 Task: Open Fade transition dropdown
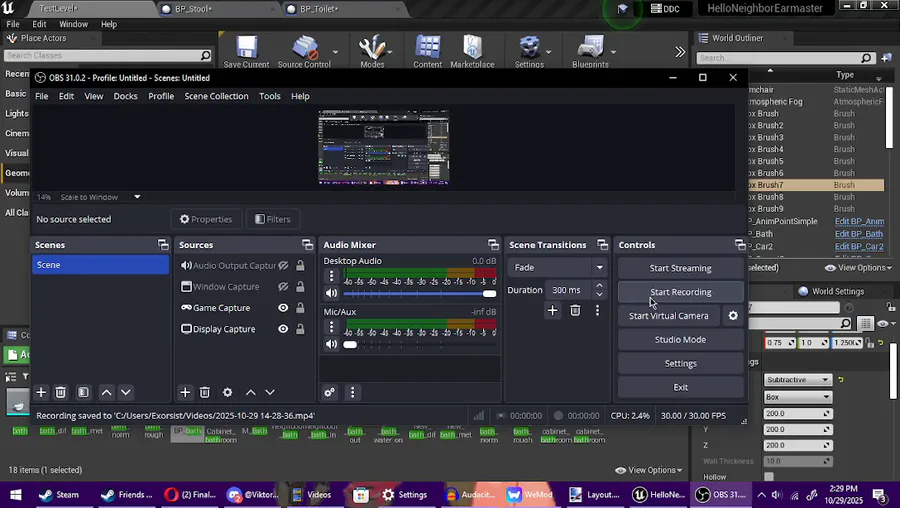click(557, 267)
